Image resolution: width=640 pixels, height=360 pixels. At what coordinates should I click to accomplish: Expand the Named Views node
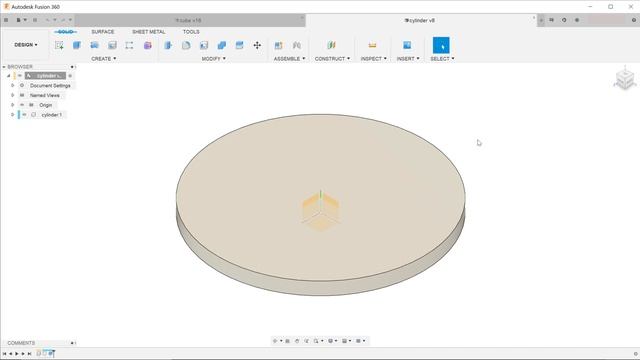pyautogui.click(x=12, y=95)
